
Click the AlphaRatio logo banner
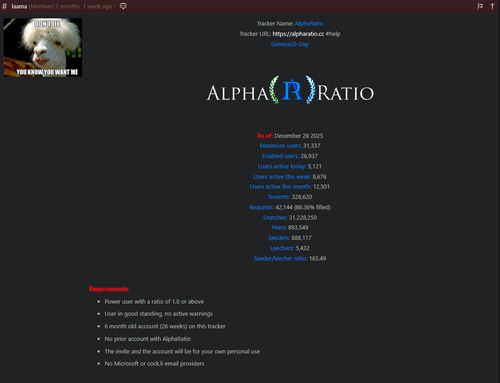point(290,90)
